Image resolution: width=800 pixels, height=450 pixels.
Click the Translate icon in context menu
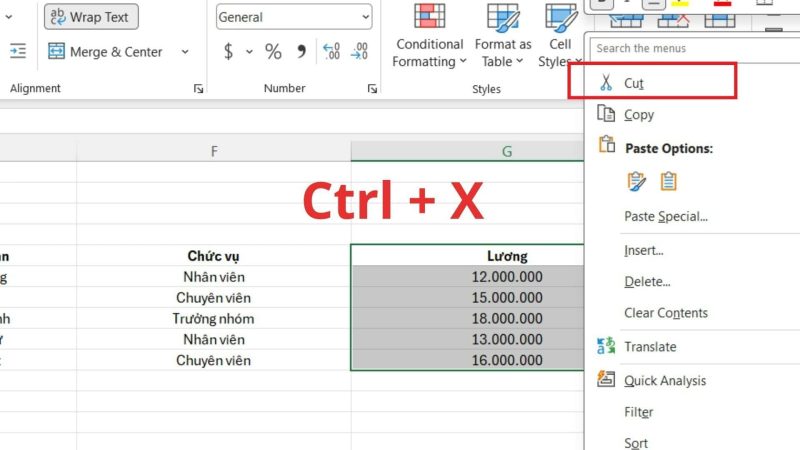606,346
